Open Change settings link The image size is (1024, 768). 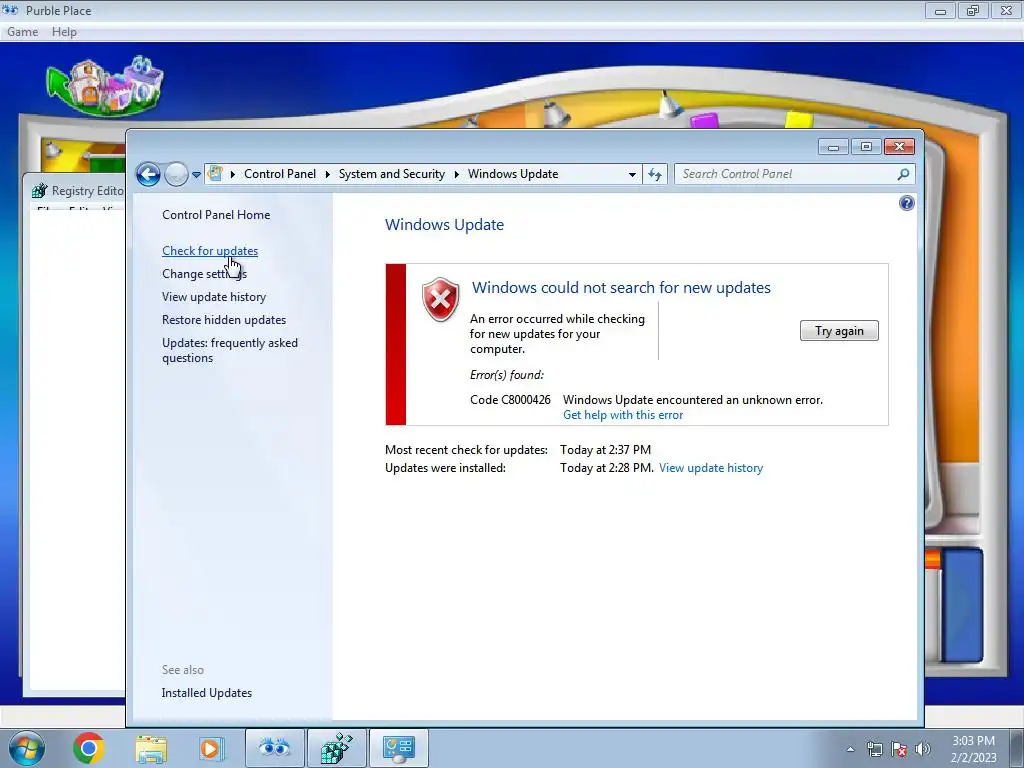pyautogui.click(x=204, y=274)
